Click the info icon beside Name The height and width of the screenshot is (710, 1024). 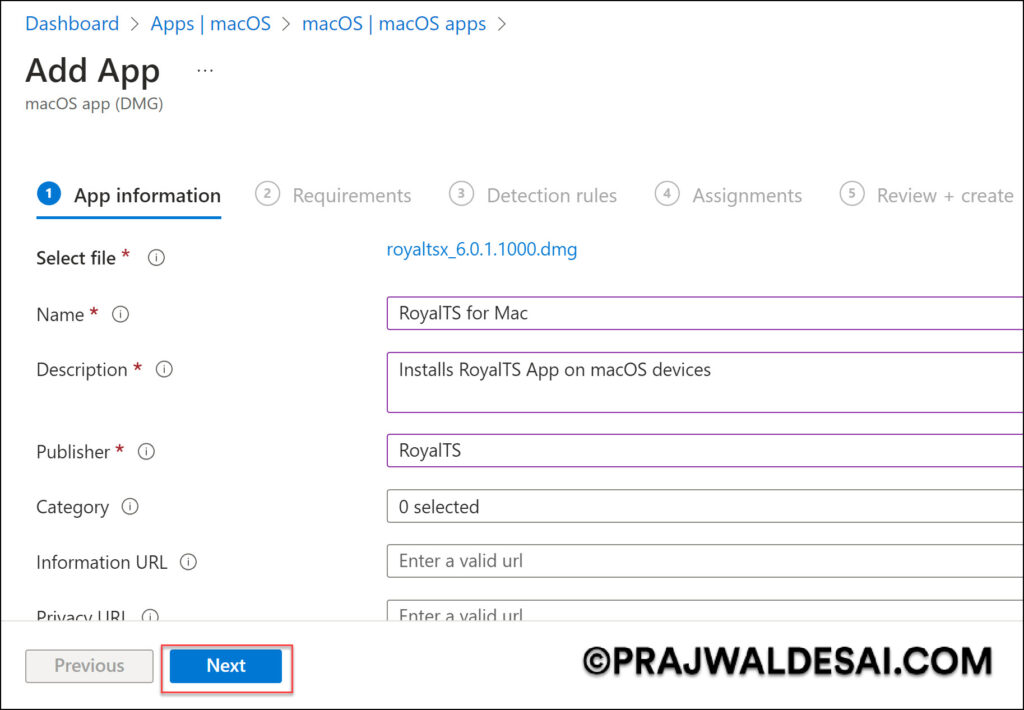pos(120,314)
